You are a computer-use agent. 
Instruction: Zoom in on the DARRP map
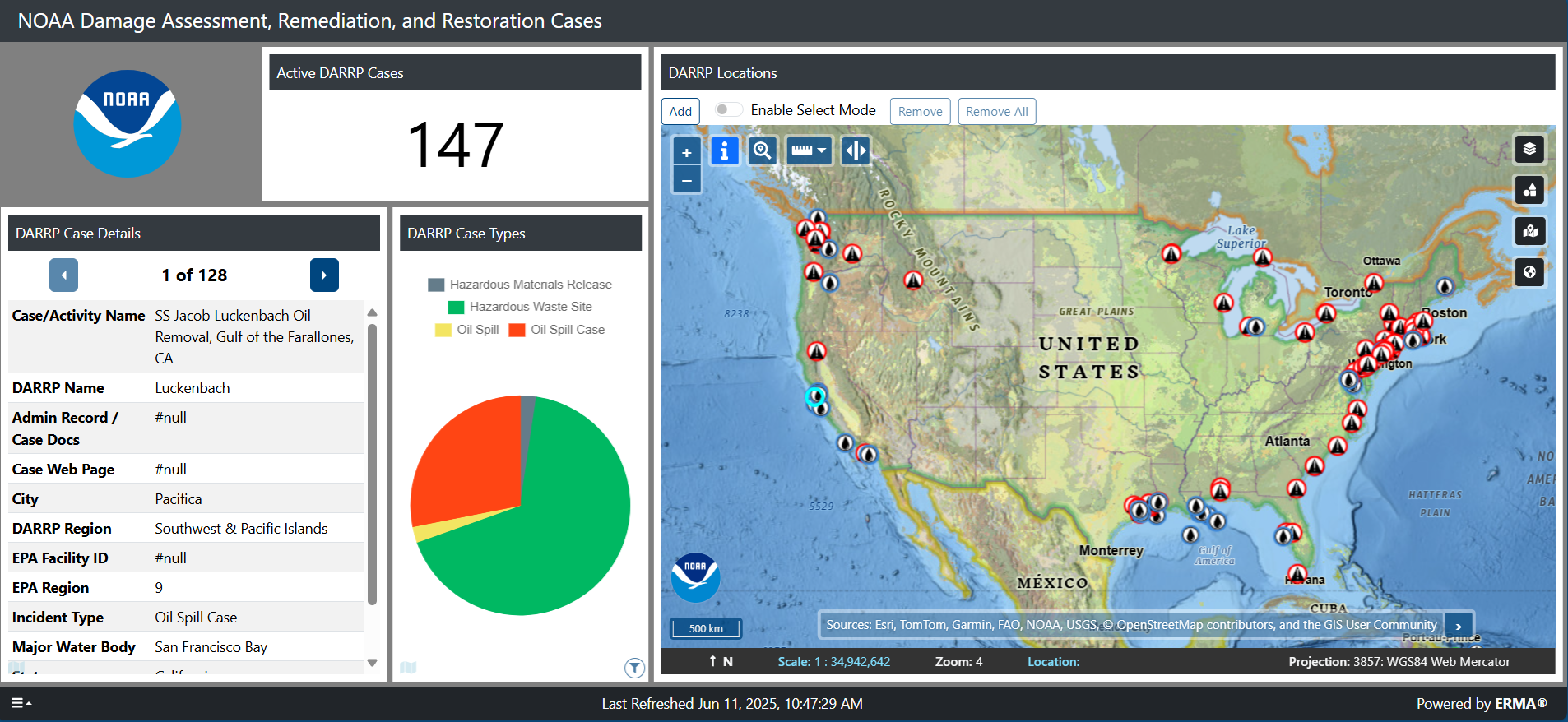click(x=686, y=152)
